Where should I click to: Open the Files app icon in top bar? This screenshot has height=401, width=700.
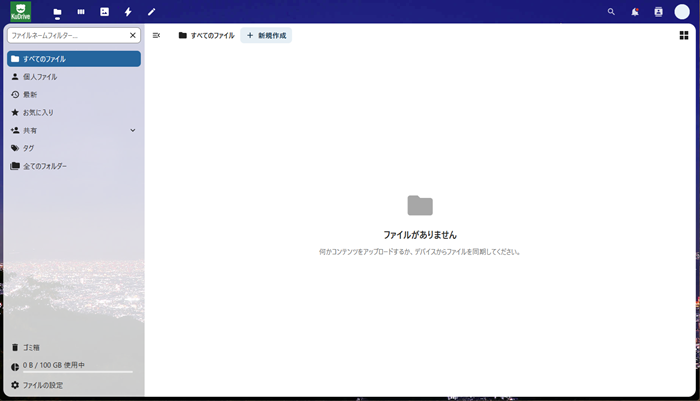click(57, 12)
